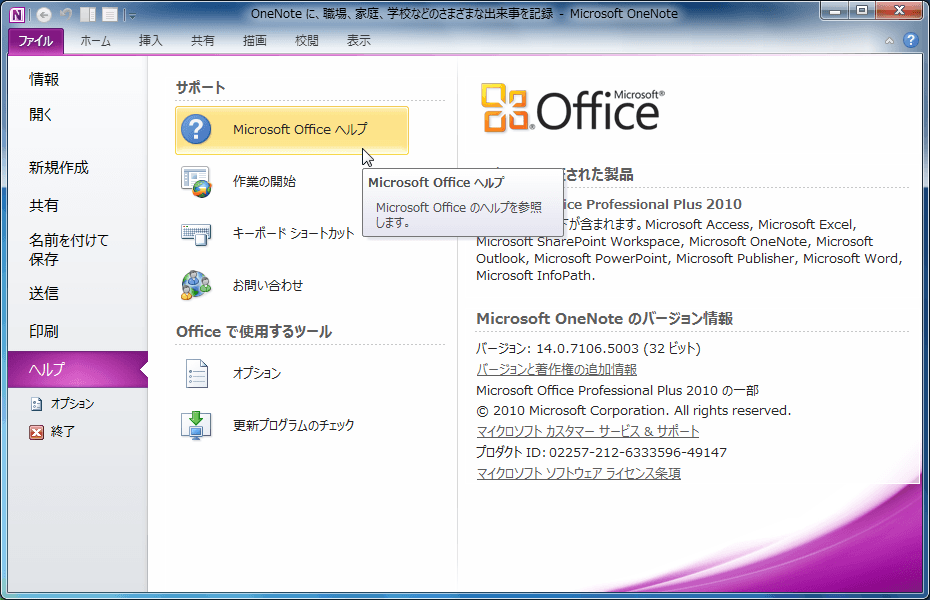Click the Full Page View icon
Image resolution: width=930 pixels, height=600 pixels.
pos(110,14)
